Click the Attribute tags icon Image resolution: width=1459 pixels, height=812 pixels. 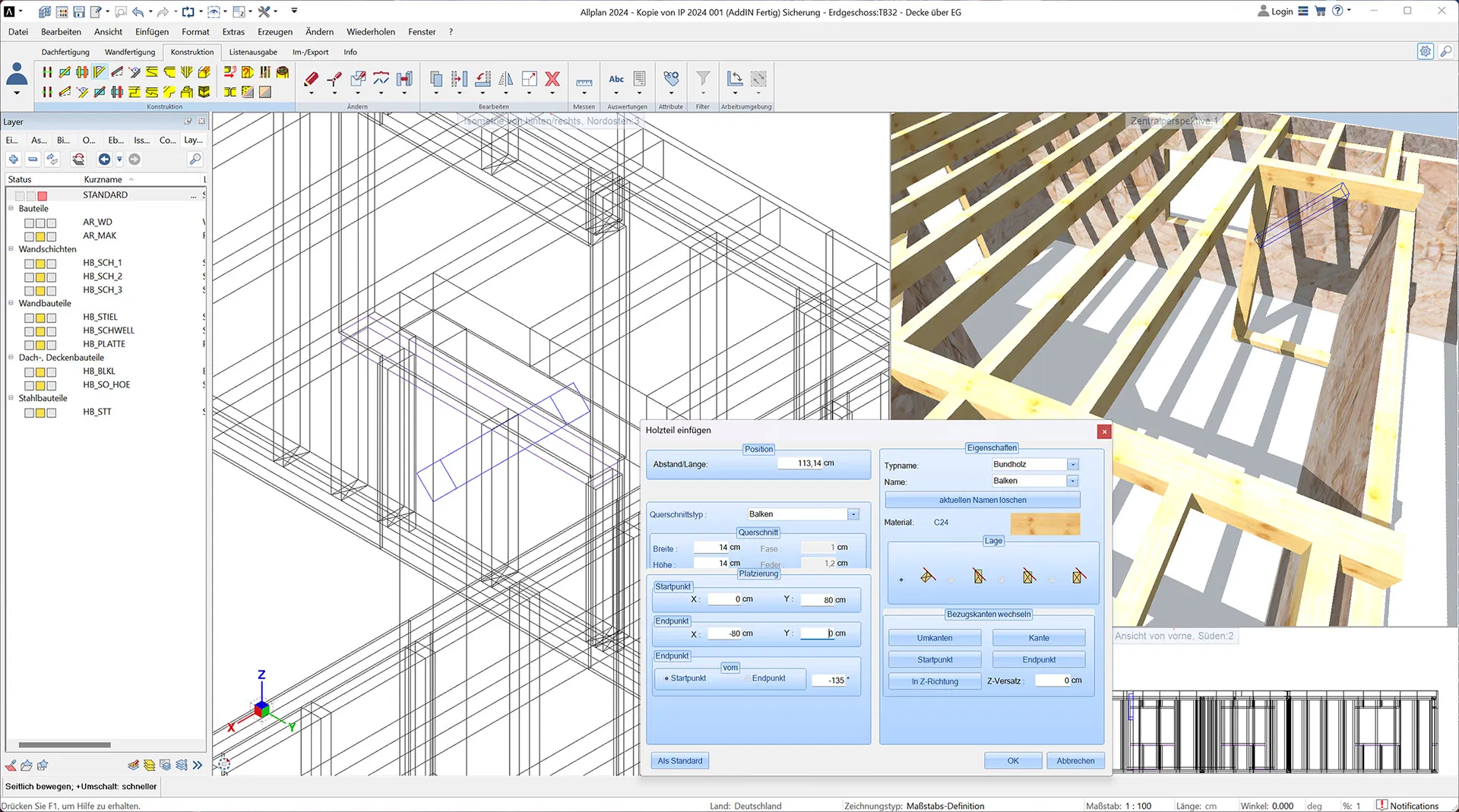[x=671, y=79]
